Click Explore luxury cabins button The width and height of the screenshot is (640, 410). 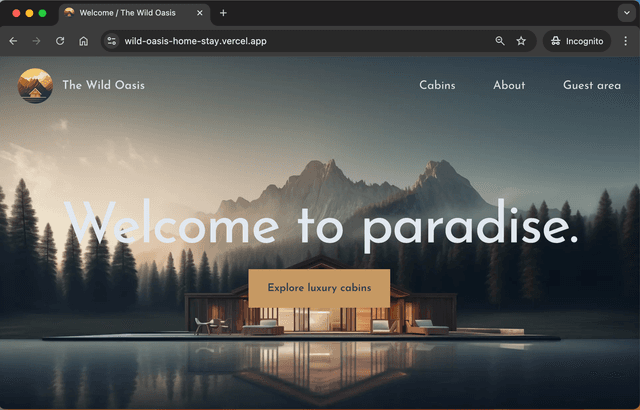319,288
